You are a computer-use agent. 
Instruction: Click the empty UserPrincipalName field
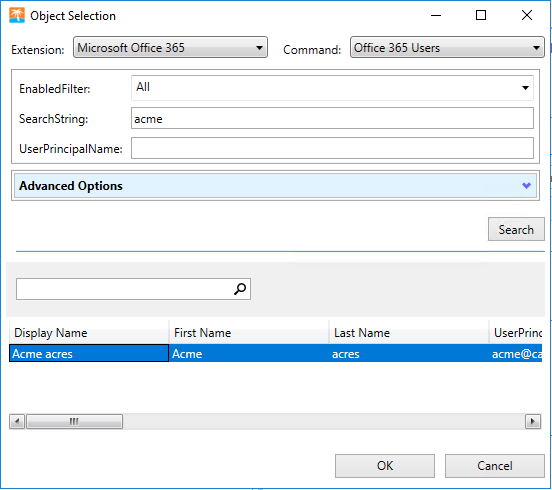332,148
